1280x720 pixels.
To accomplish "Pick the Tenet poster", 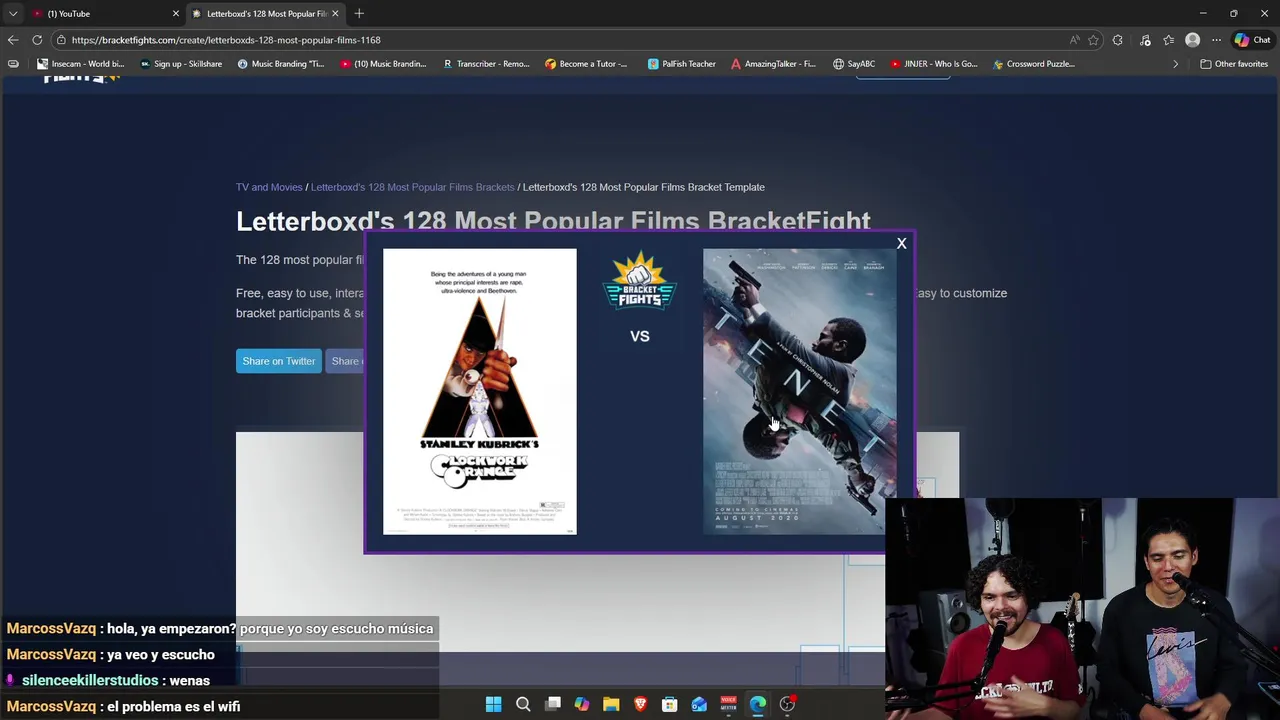I will 800,391.
